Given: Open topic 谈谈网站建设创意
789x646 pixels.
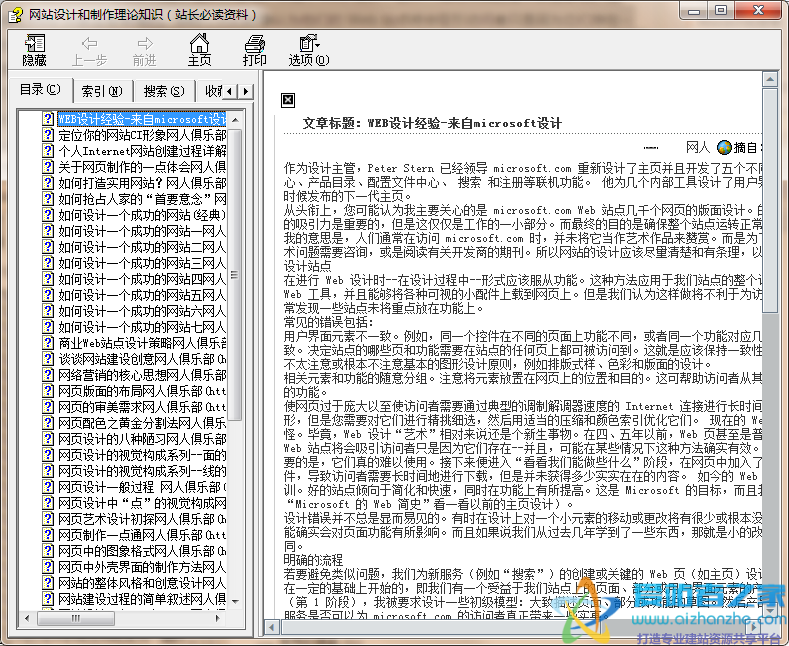Looking at the screenshot, I should [x=142, y=359].
